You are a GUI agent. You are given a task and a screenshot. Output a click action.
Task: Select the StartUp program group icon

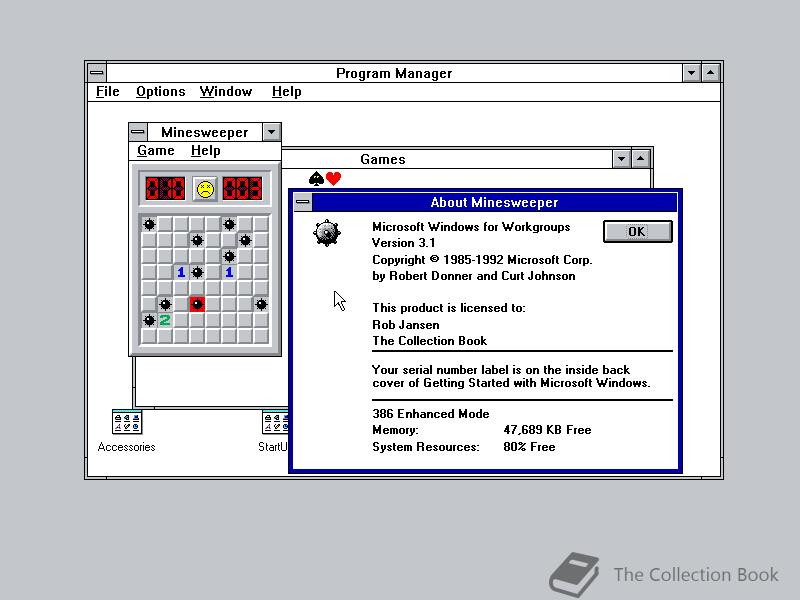pyautogui.click(x=274, y=431)
